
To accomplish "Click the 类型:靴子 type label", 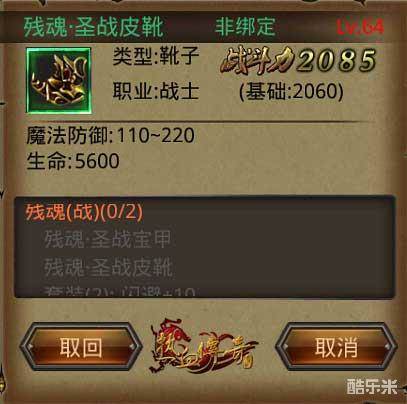I will click(x=156, y=56).
